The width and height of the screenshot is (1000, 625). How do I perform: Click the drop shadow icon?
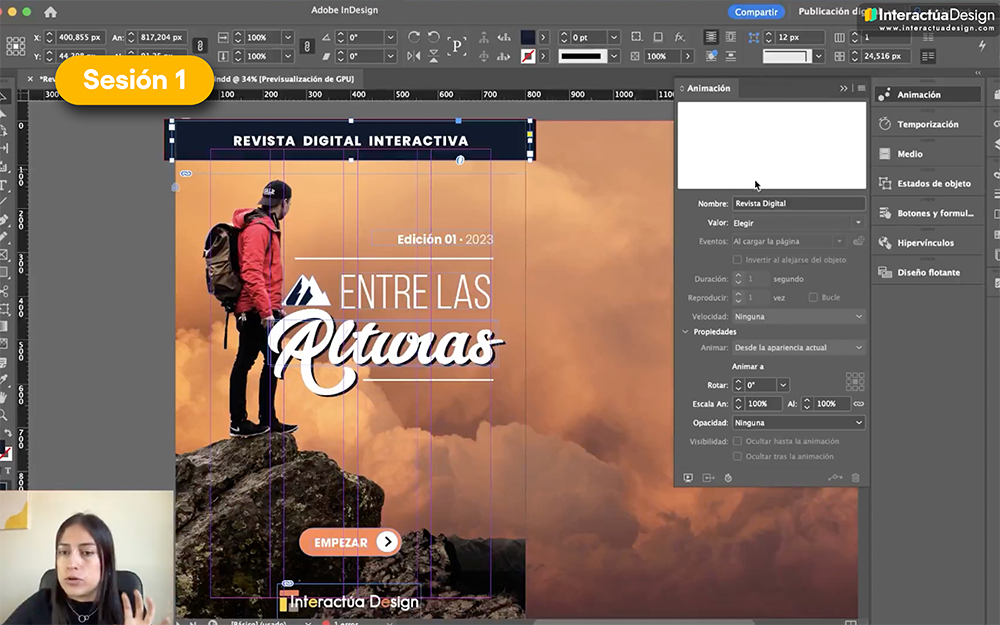(658, 37)
